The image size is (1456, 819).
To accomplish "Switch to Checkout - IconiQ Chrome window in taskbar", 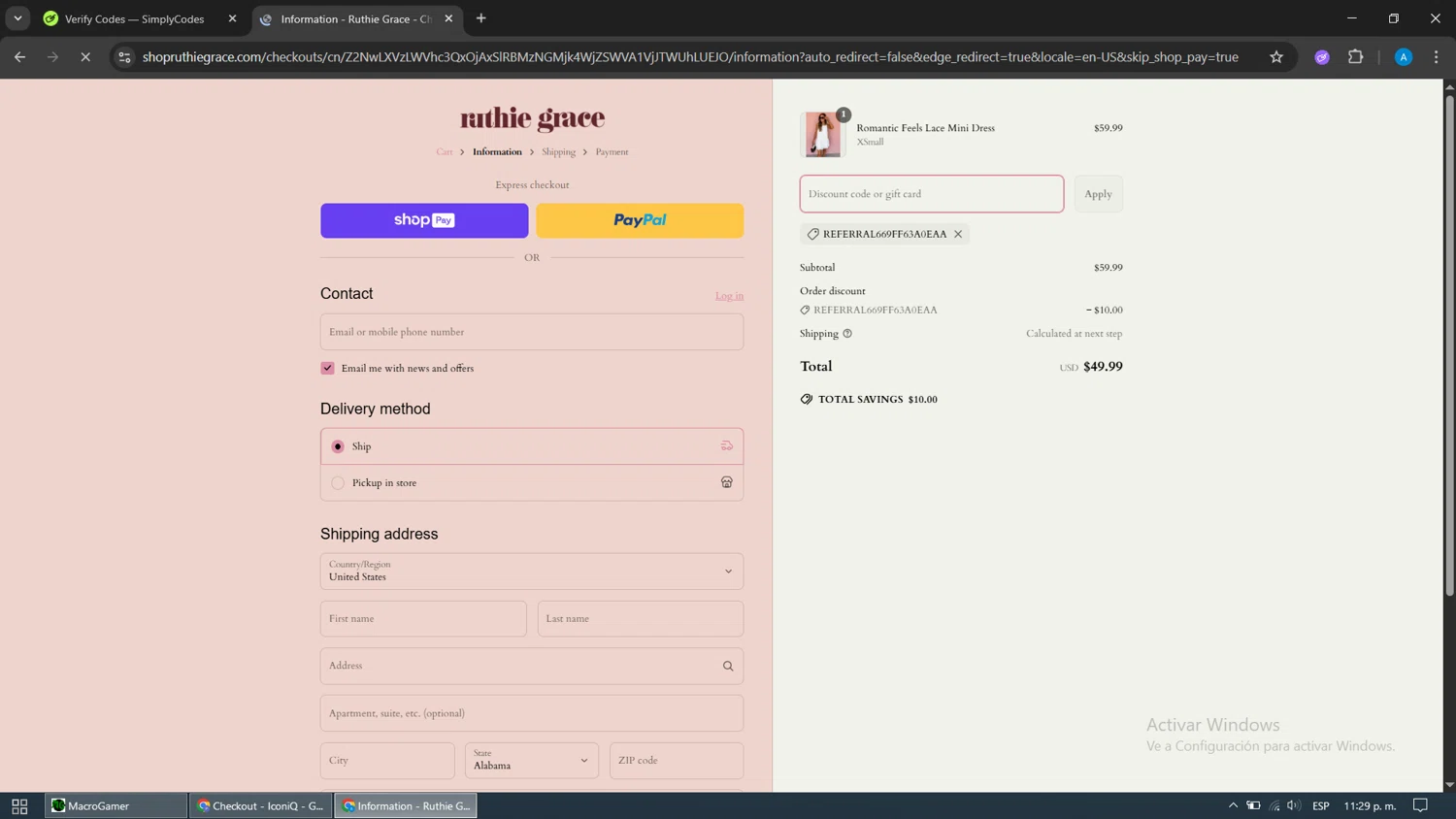I will (x=261, y=806).
